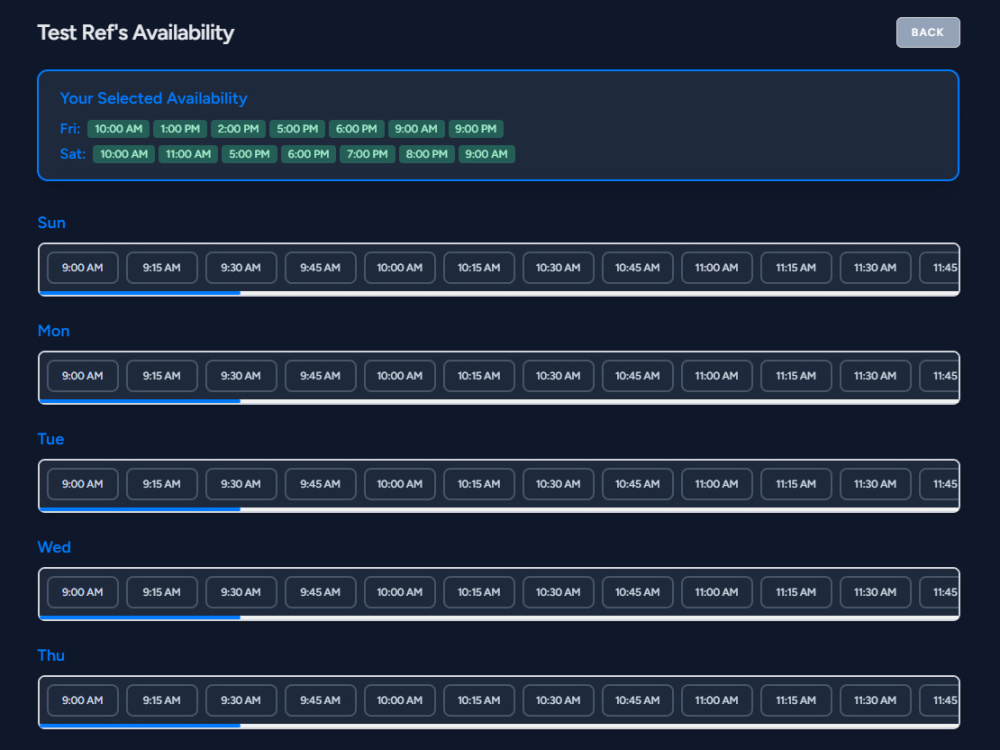Toggle Mon 11:30 AM slot

click(875, 376)
